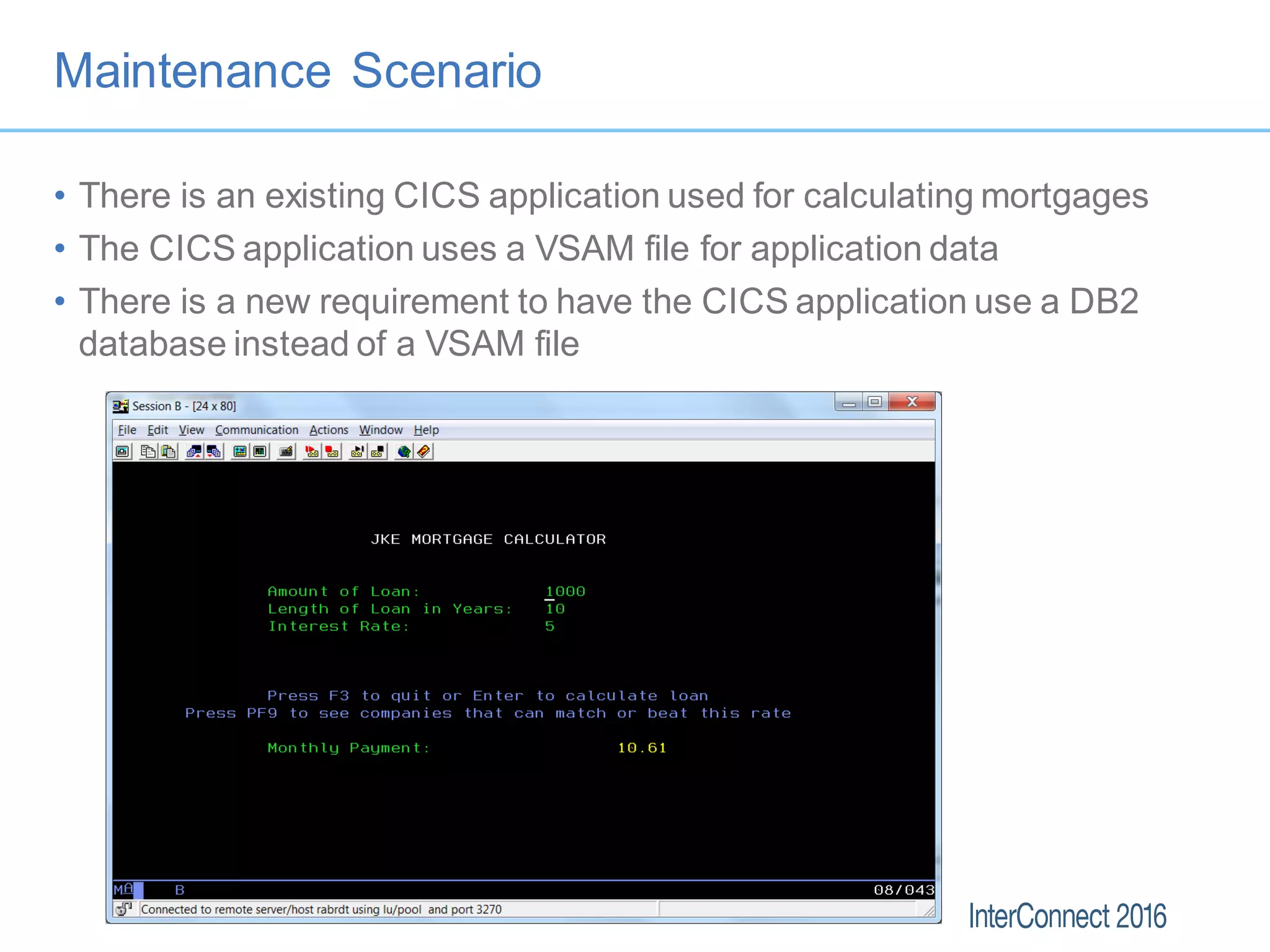
Task: Click the connection status icon in status bar
Action: [x=123, y=909]
